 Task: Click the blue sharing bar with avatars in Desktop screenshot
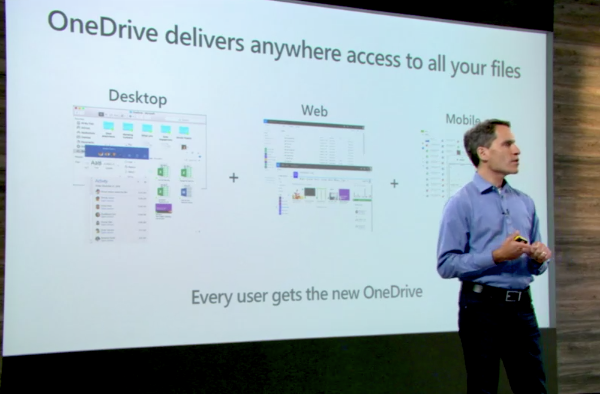(x=116, y=152)
